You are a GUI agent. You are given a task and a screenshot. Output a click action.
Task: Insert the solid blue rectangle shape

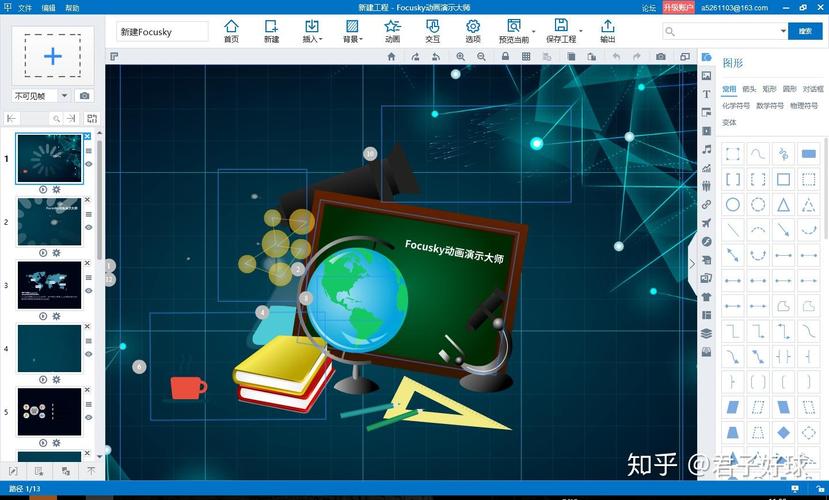tap(809, 154)
